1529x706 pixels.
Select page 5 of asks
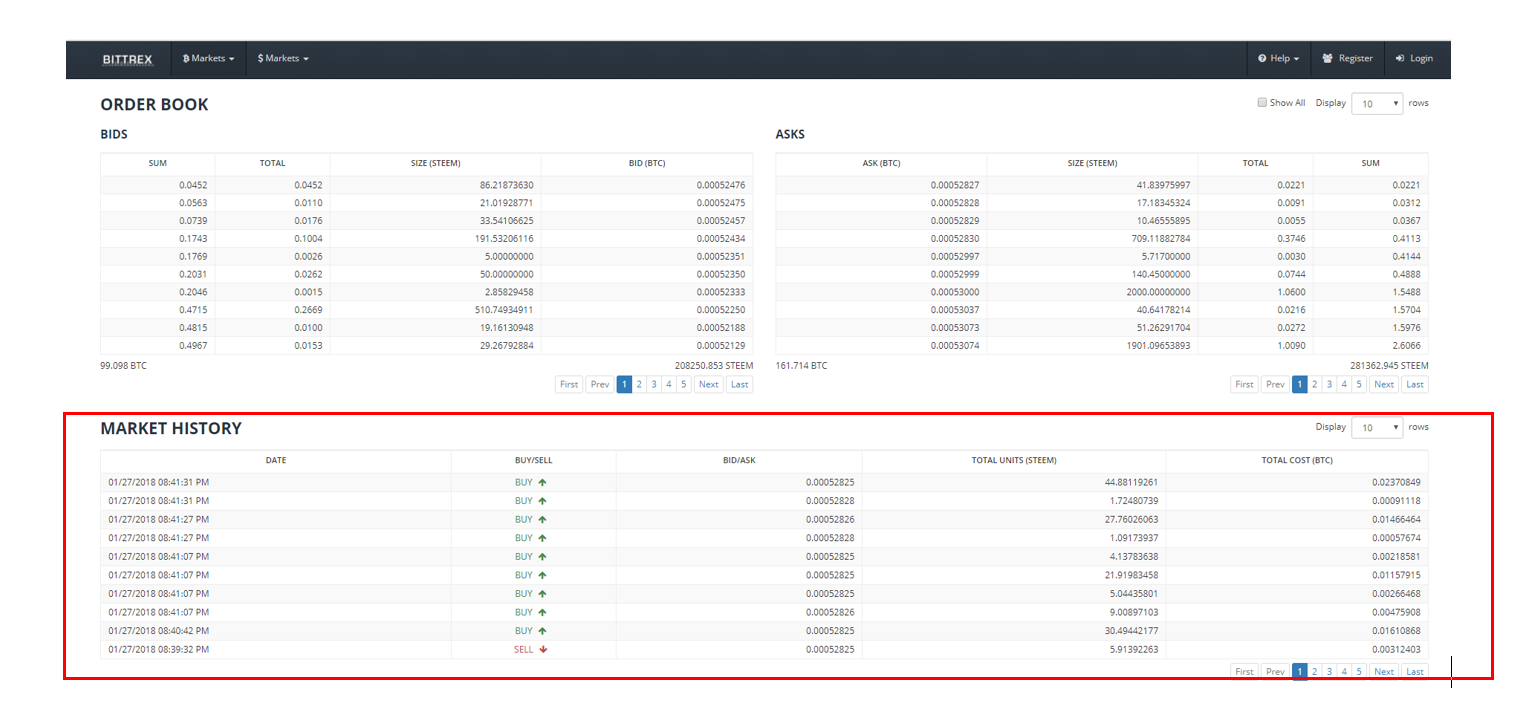[x=1359, y=384]
